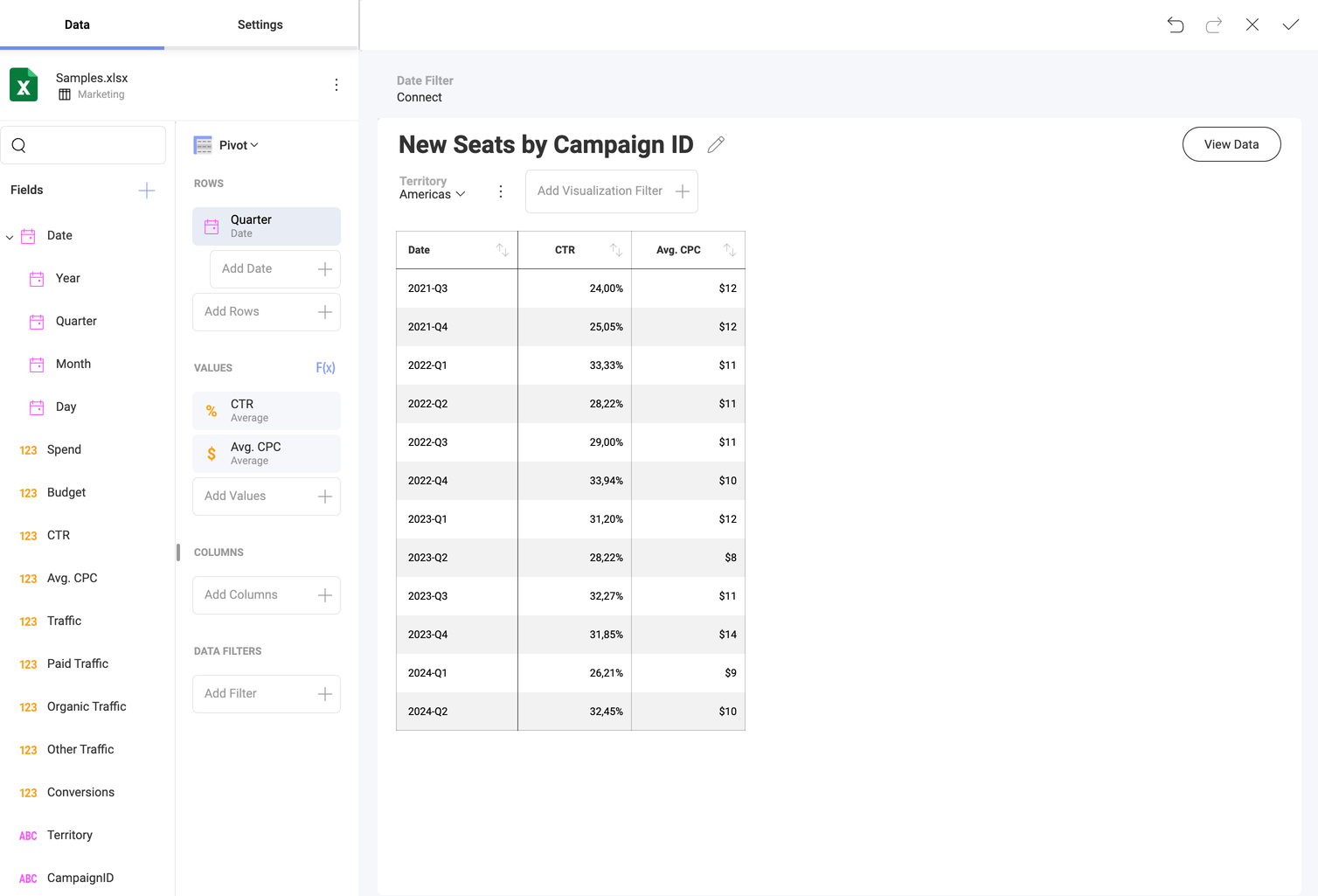Screen dimensions: 1318x896
Task: Edit the title with the pencil icon
Action: click(716, 144)
